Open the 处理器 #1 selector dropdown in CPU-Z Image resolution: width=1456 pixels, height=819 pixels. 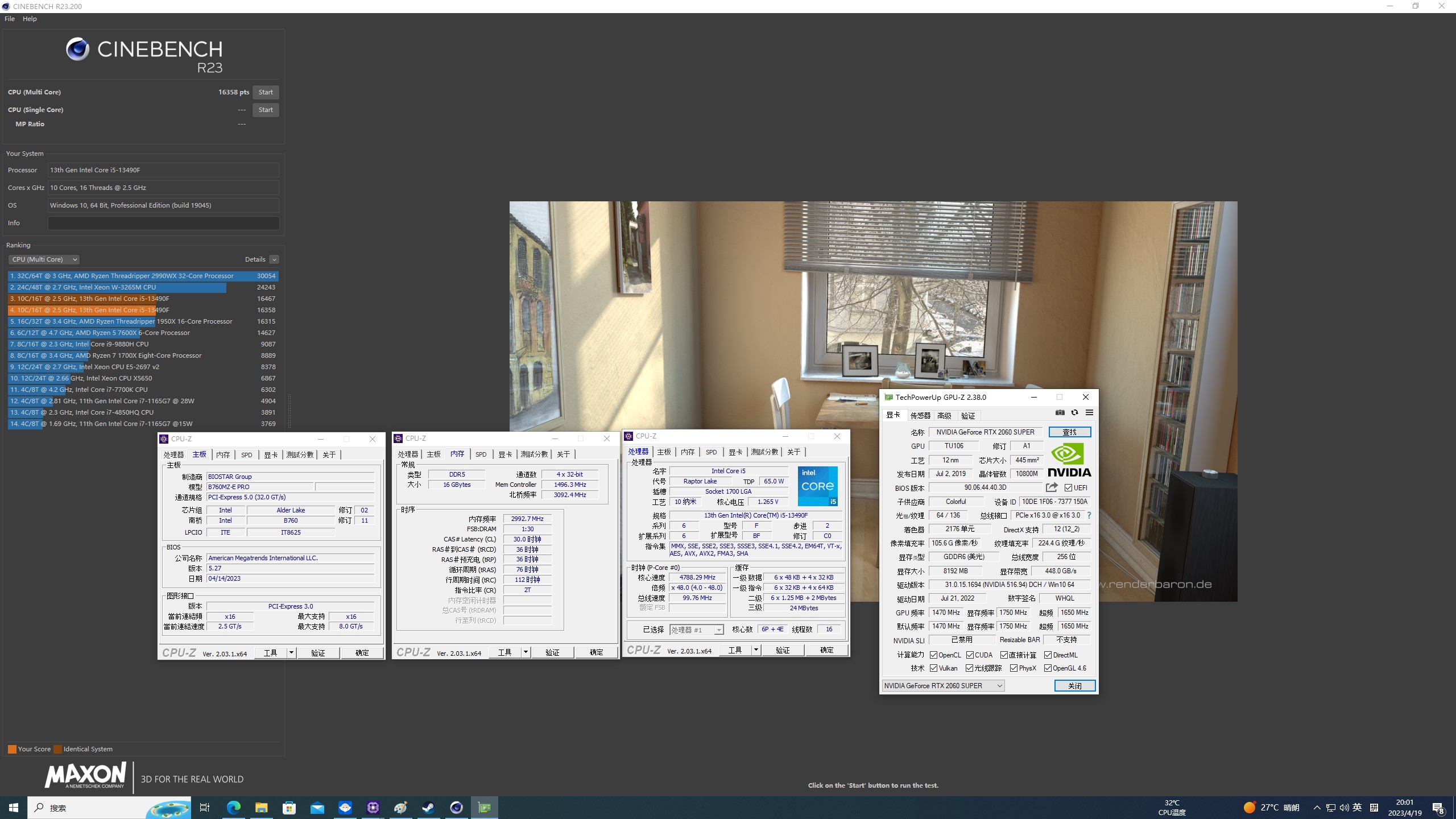coord(697,630)
